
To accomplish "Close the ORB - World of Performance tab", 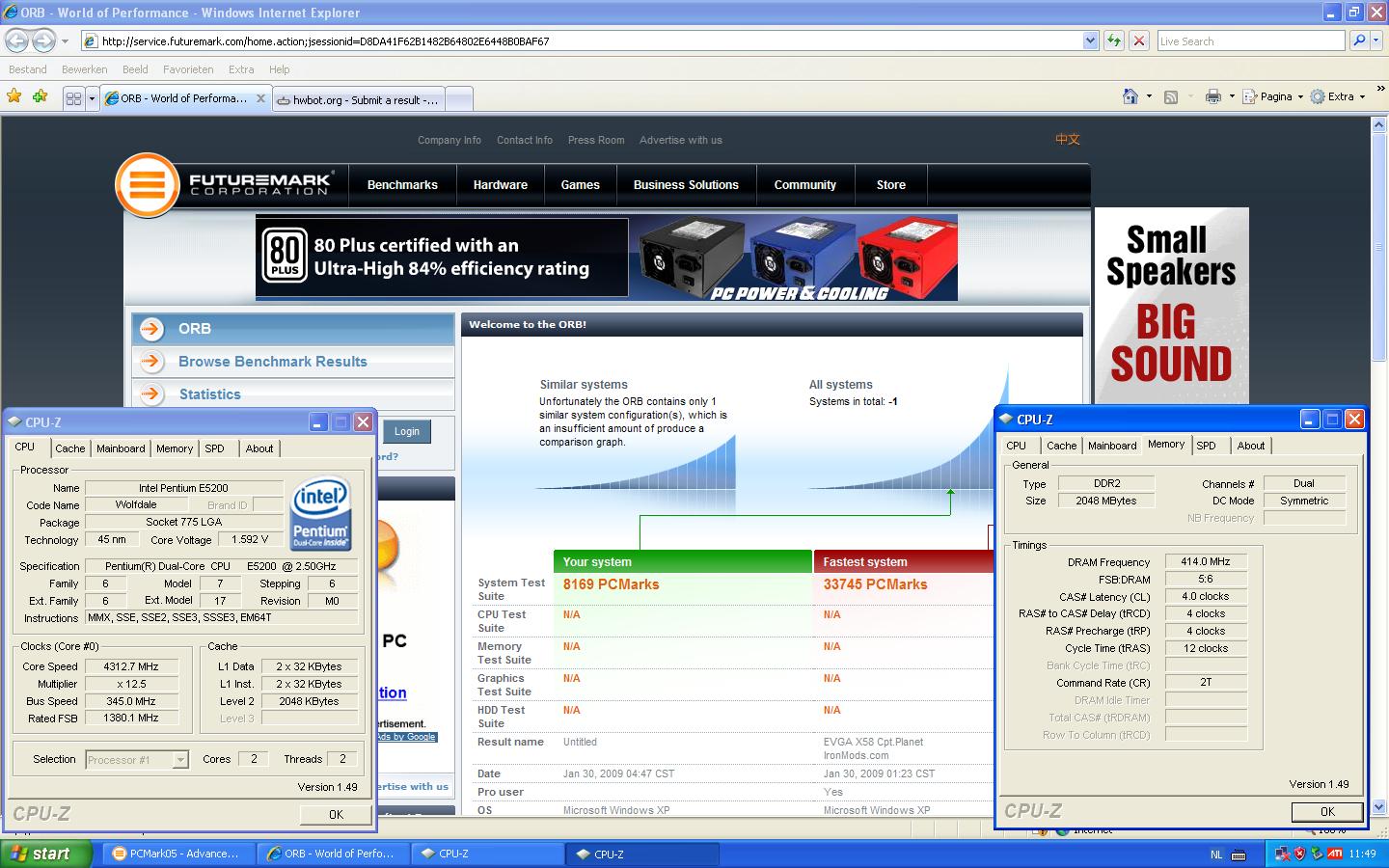I will [x=260, y=98].
